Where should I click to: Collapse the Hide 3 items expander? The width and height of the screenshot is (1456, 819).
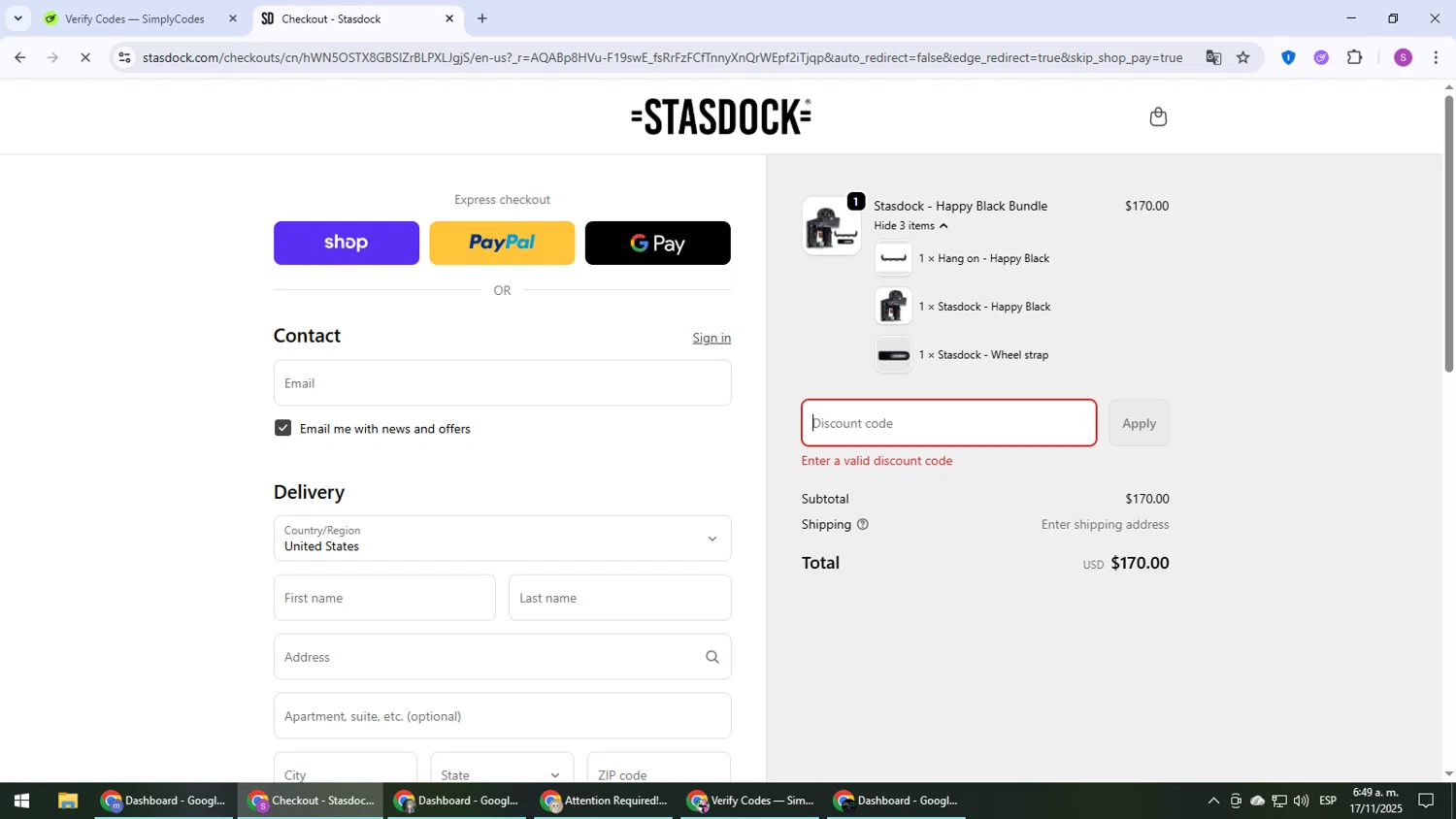click(910, 225)
